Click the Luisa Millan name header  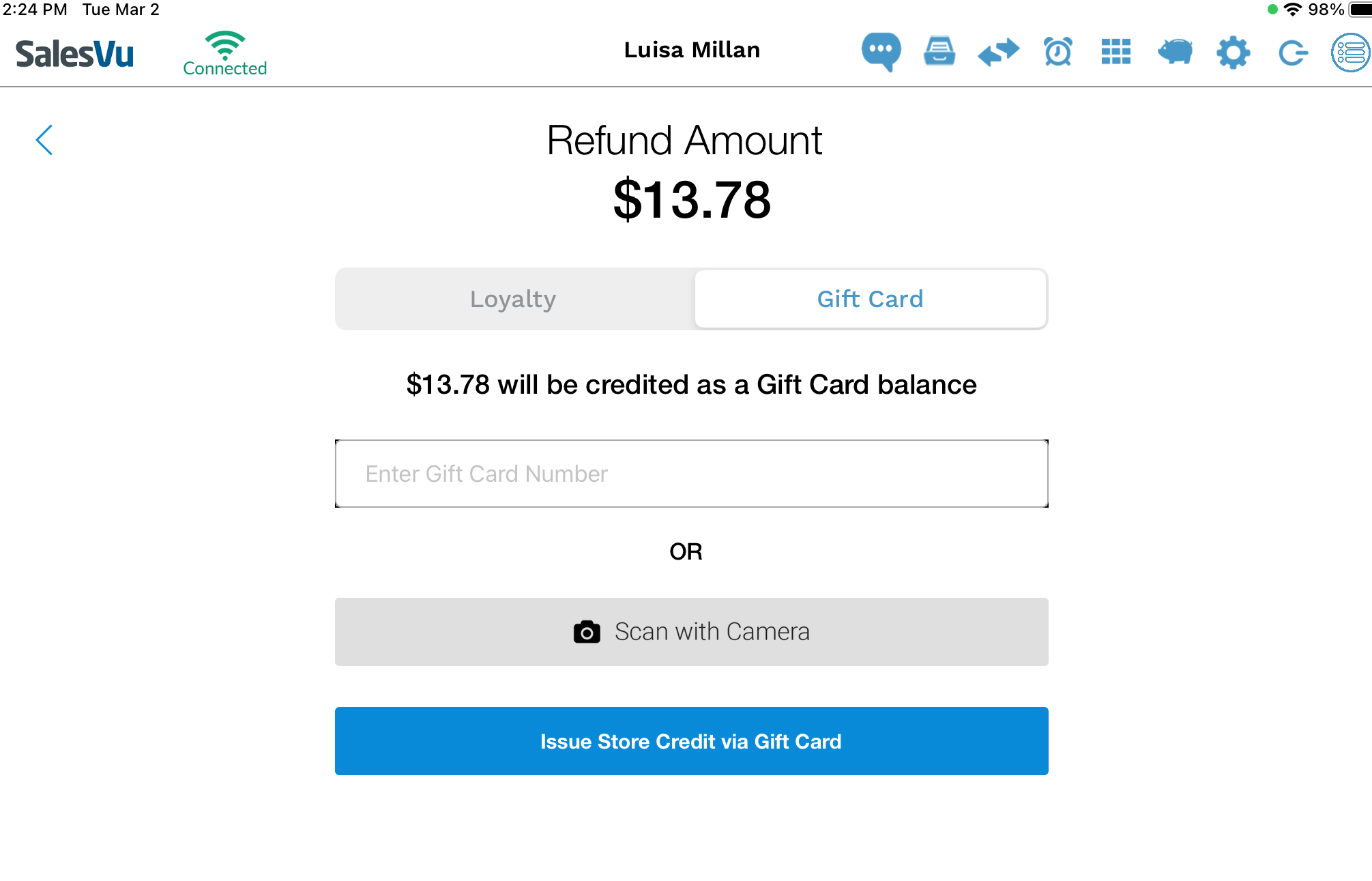point(692,50)
